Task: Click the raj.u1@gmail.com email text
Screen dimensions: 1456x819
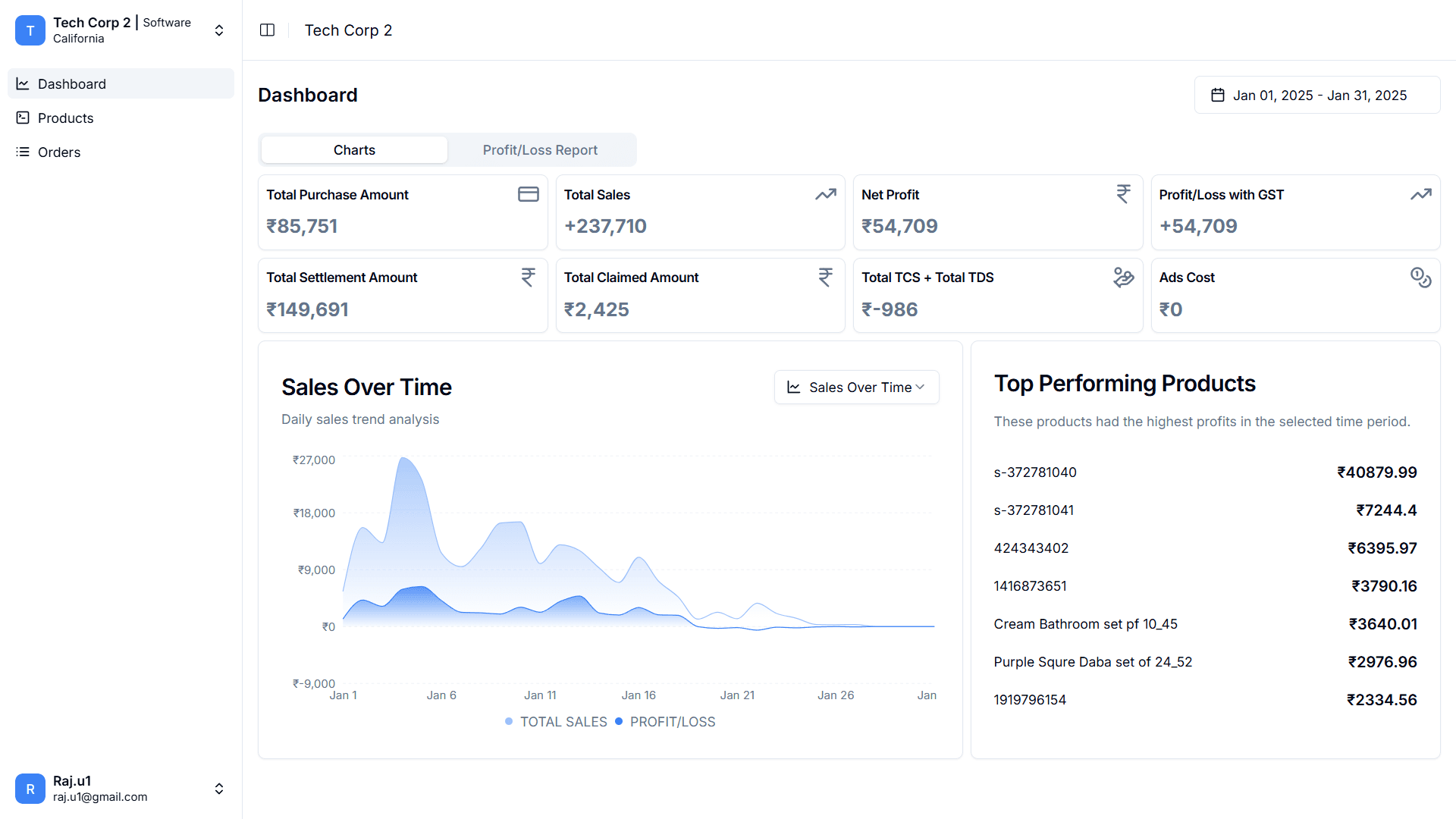Action: 100,797
